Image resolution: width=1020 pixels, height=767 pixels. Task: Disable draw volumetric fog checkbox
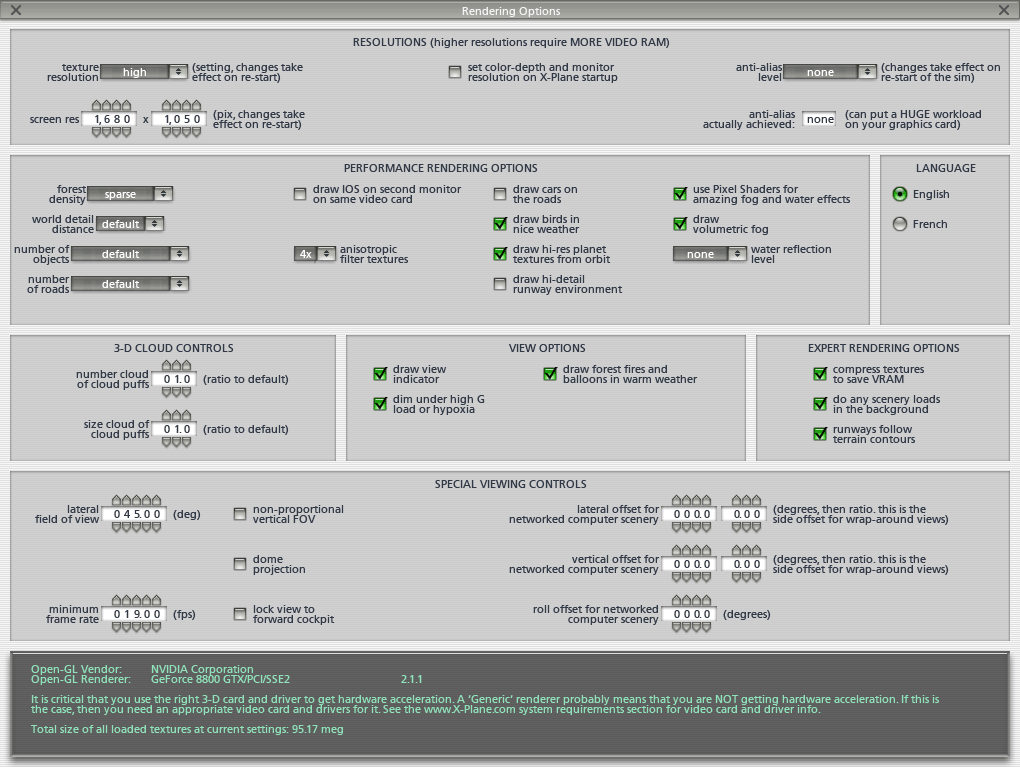pos(680,224)
